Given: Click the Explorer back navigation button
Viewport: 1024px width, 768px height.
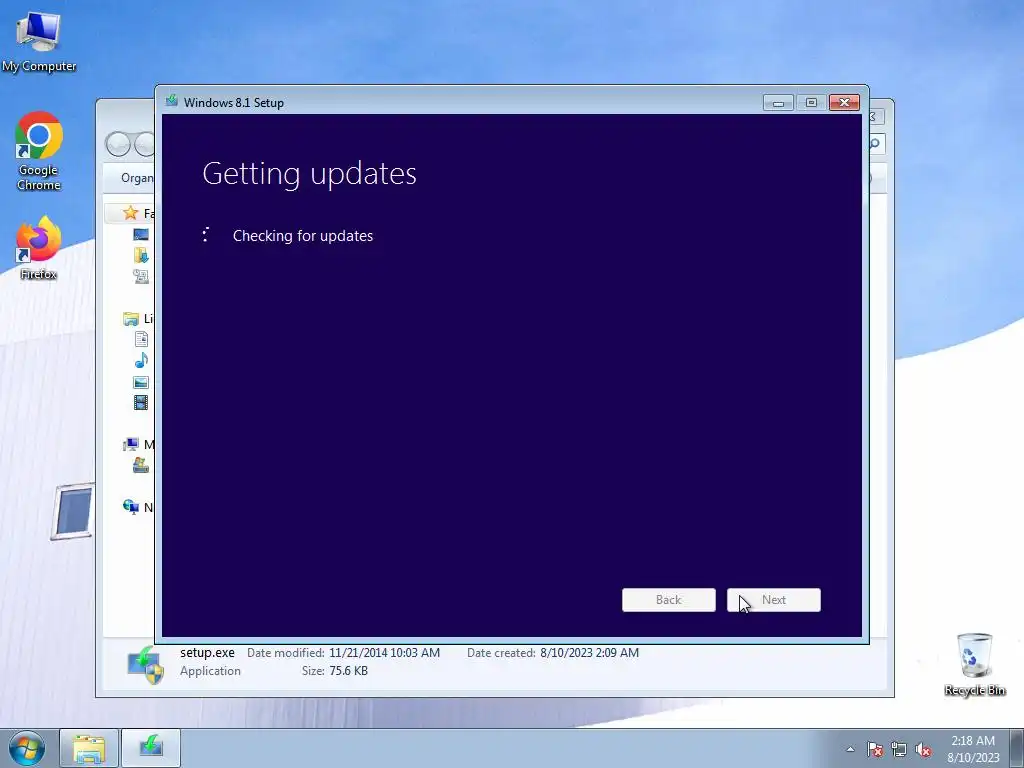Looking at the screenshot, I should point(118,144).
